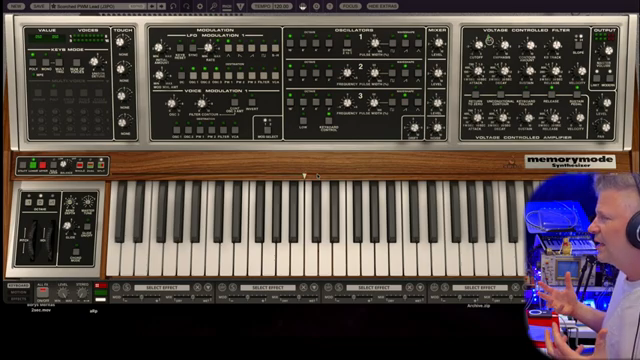Click the magnifier zoom icon
The image size is (640, 360).
click(213, 6)
